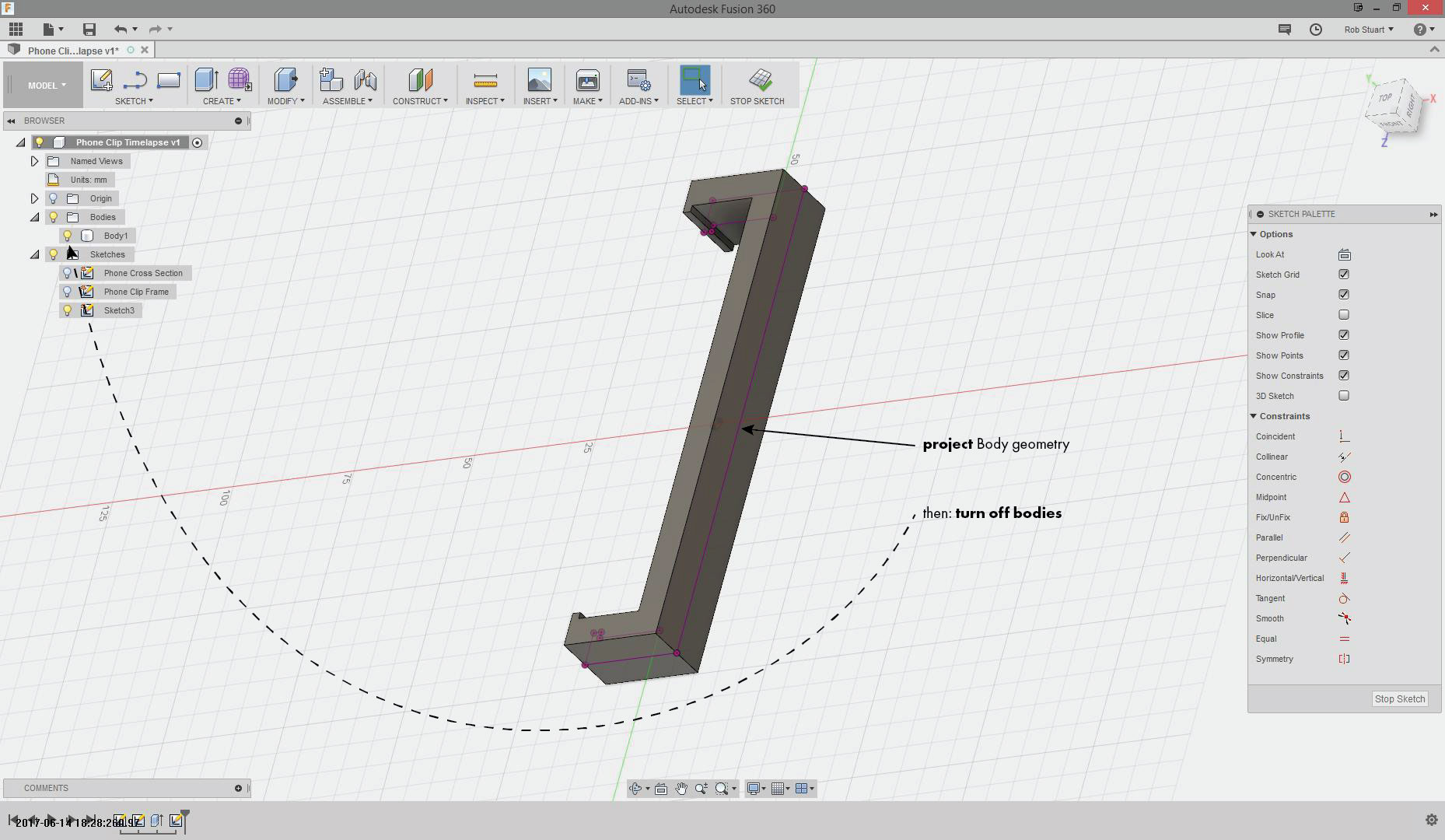
Task: Open the CREATE menu
Action: coord(222,101)
